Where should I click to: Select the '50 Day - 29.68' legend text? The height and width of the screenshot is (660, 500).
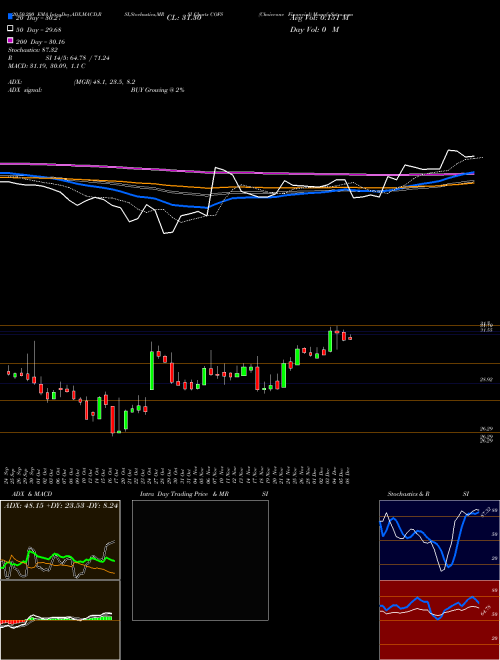click(38, 29)
